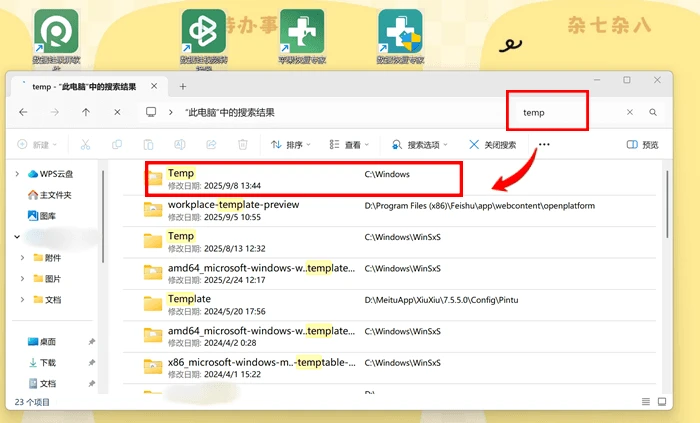Open the 排序 sort dropdown
Screen dimensions: 700x423
291,145
